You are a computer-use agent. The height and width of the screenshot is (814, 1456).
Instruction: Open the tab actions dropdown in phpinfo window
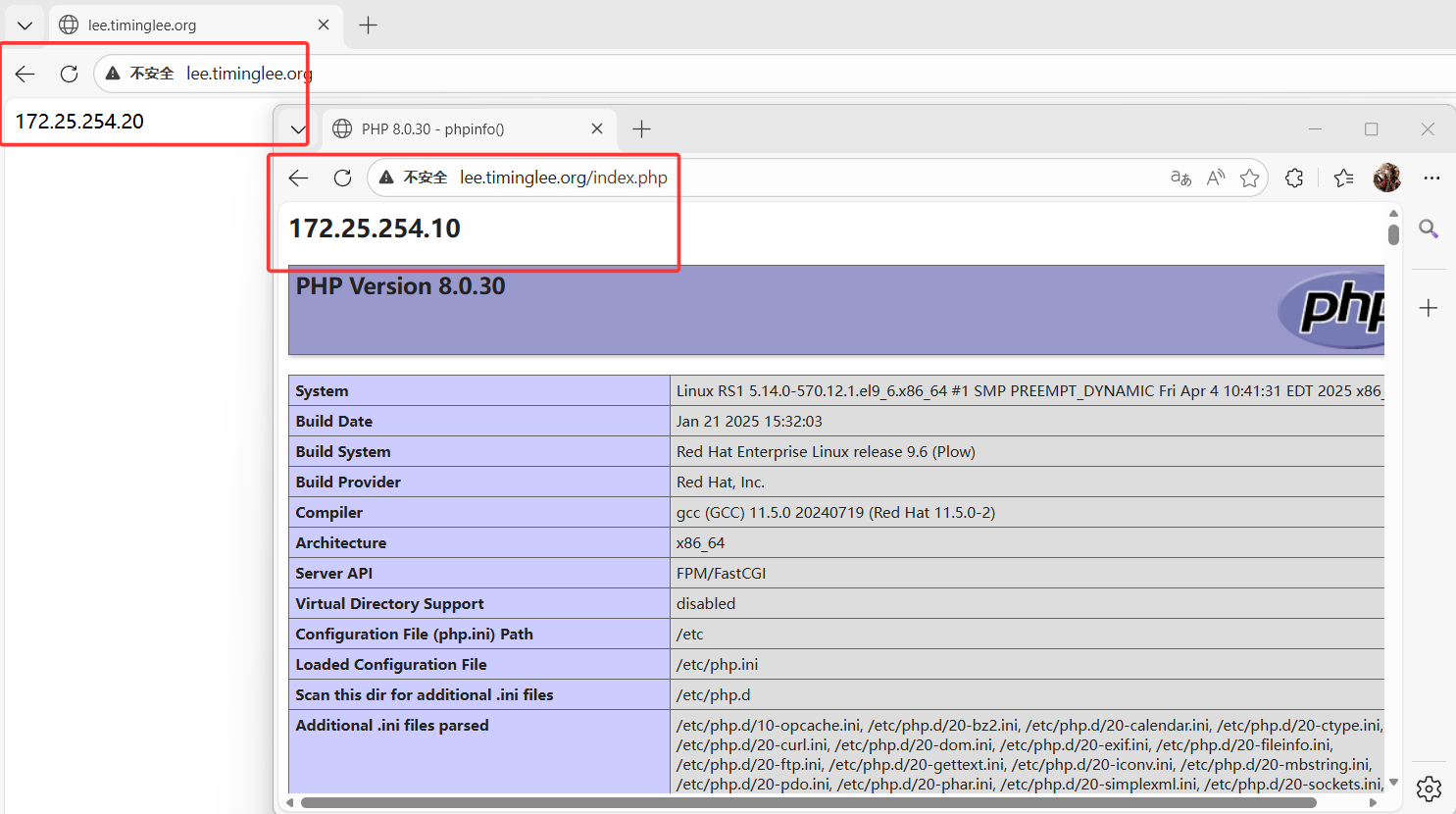(298, 129)
